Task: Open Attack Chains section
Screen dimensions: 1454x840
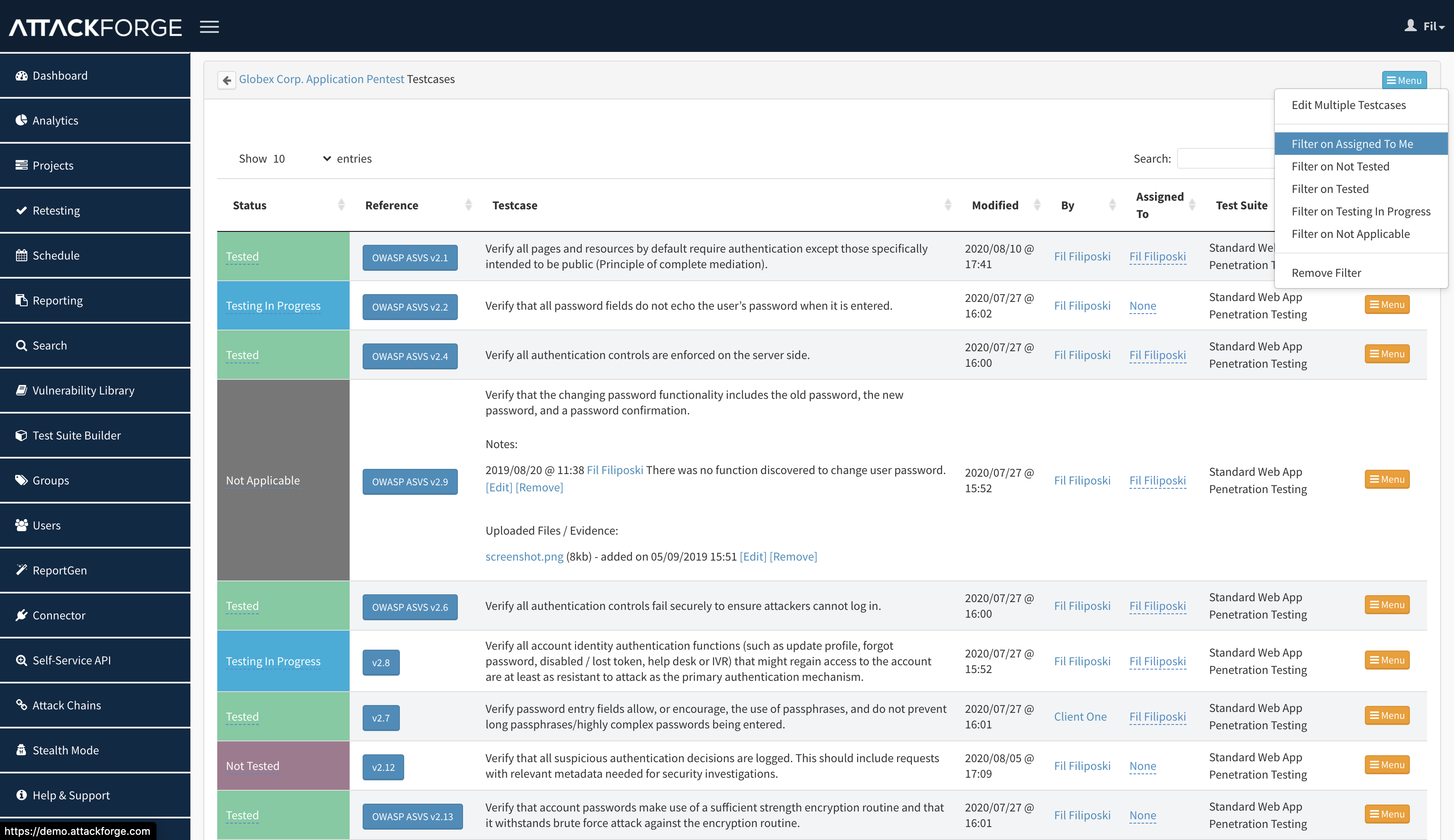Action: point(95,705)
